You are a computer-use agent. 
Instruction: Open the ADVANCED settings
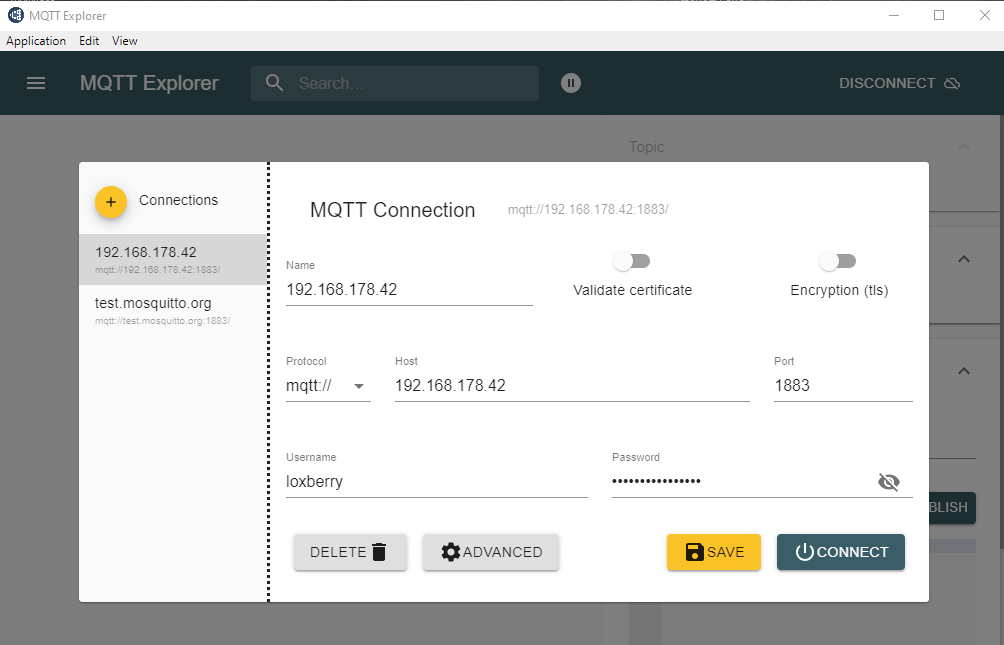pos(490,552)
